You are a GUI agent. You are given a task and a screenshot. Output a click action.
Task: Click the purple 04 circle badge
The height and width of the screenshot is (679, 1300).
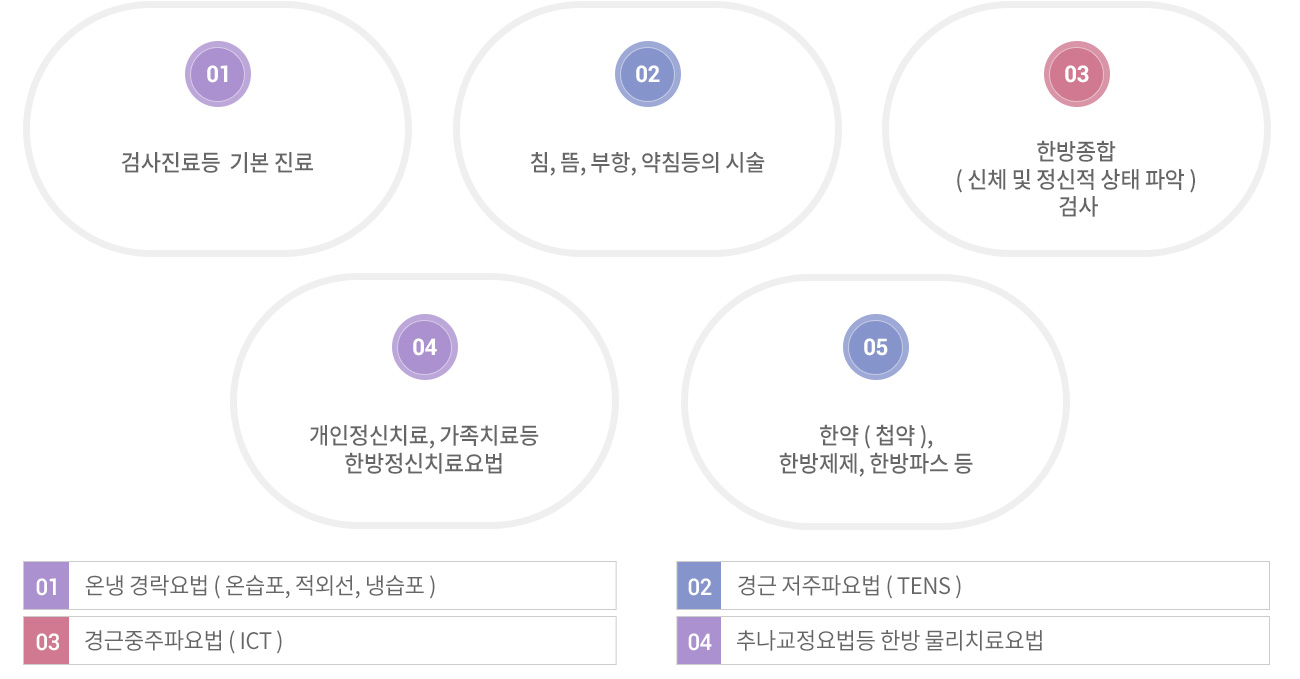(x=425, y=347)
